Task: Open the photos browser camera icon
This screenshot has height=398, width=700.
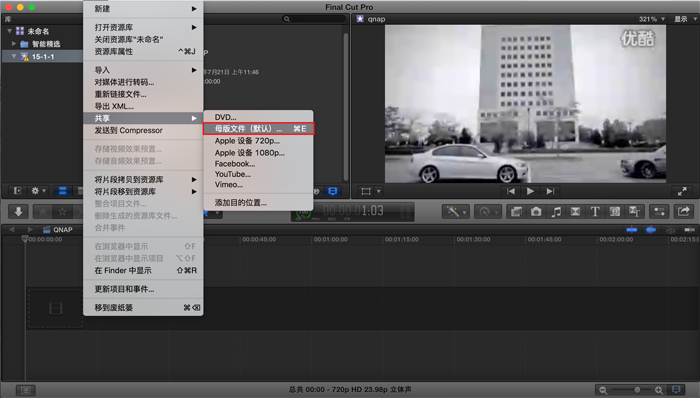Action: pos(536,211)
